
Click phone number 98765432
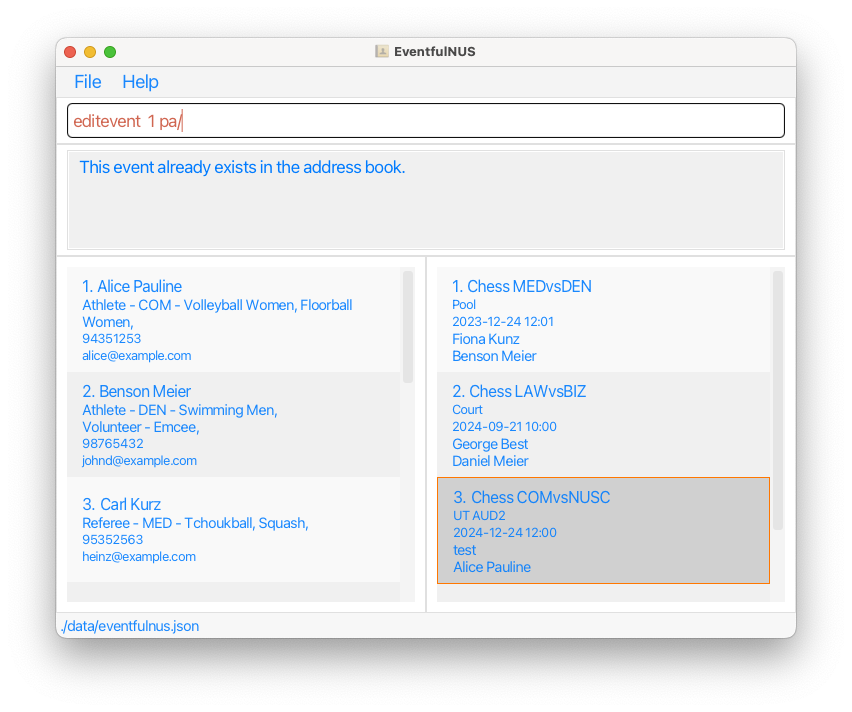pyautogui.click(x=112, y=444)
